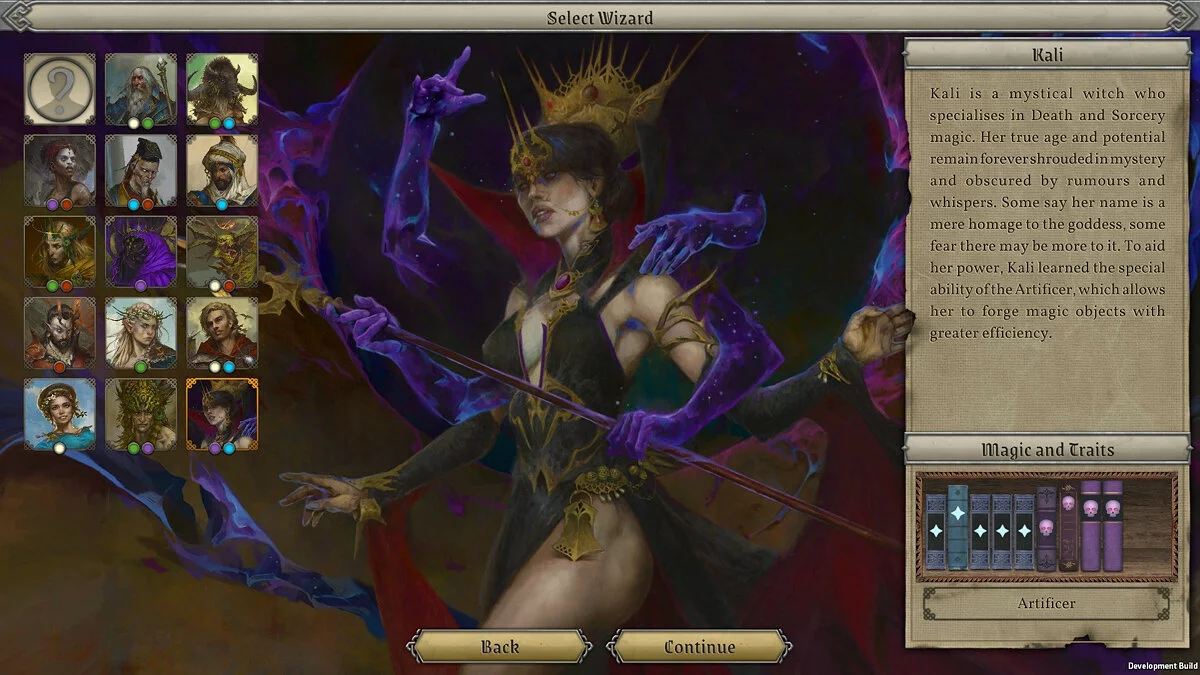1200x675 pixels.
Task: Click the rightmost purple Death skull book
Action: [1112, 525]
